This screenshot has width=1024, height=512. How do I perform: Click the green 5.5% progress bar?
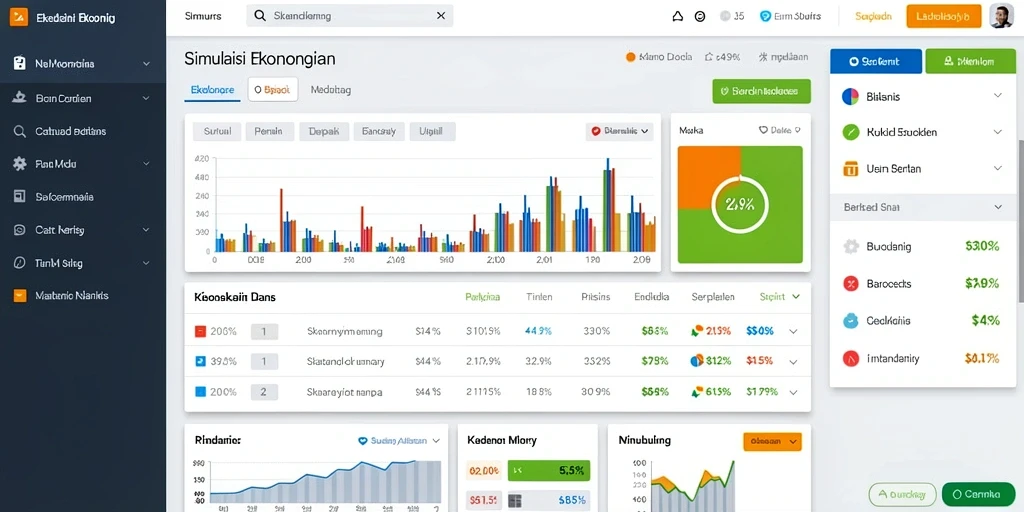point(549,470)
